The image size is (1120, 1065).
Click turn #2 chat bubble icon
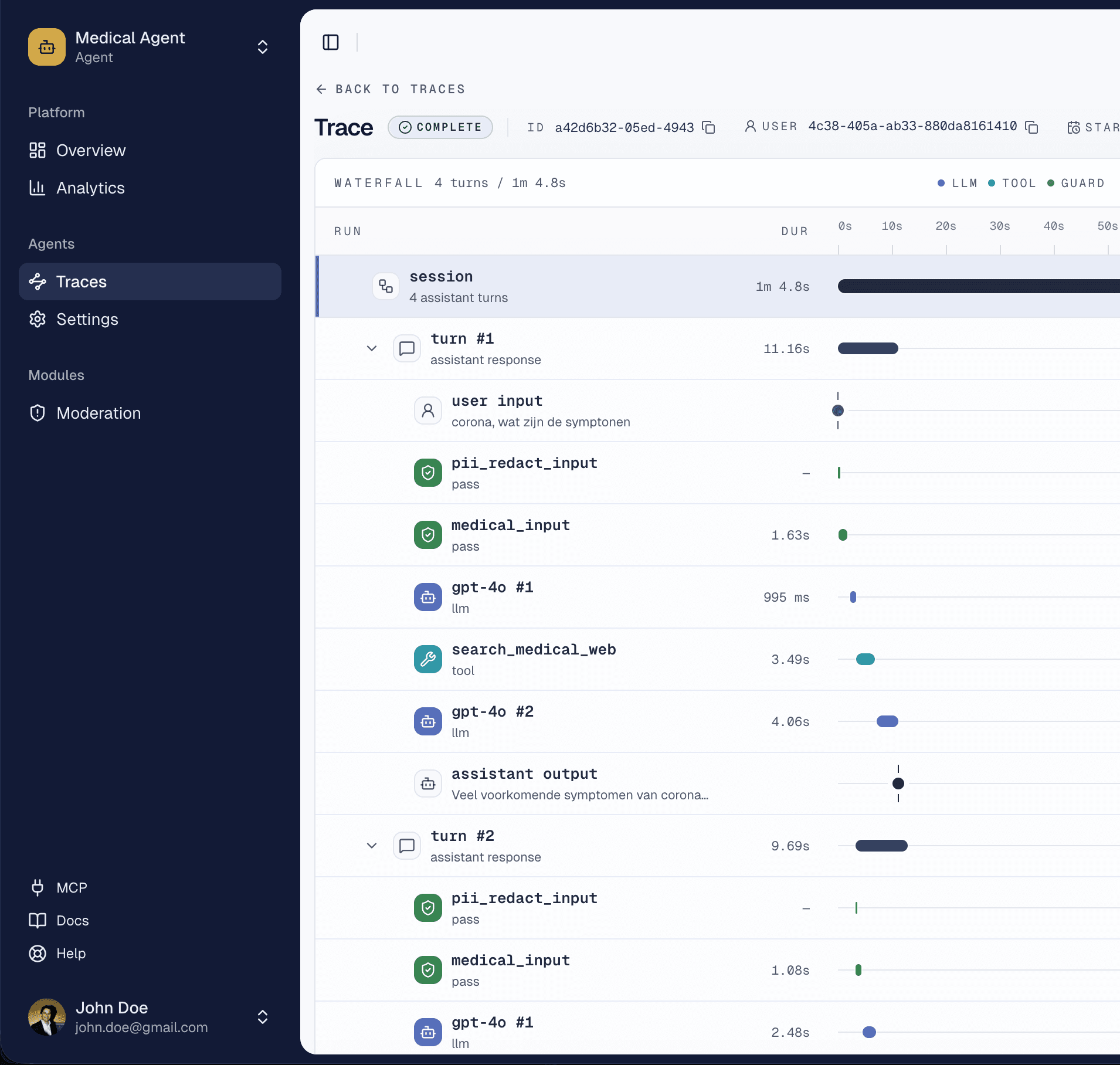point(407,846)
